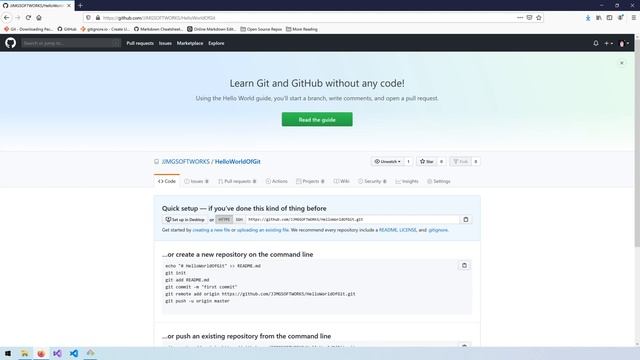Open the Firefox downloads arrow

[x=588, y=18]
